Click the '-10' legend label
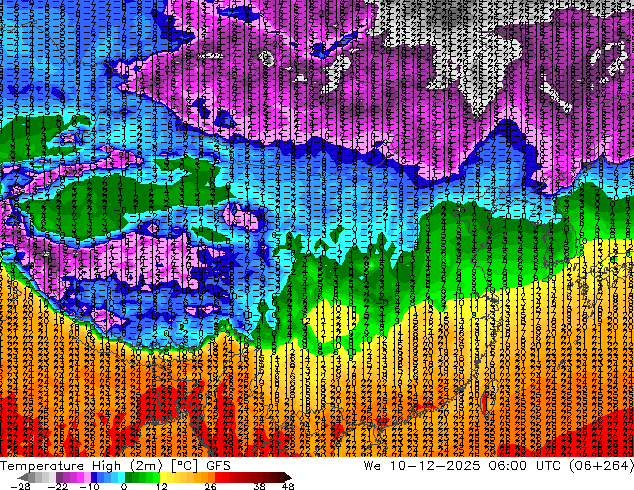The width and height of the screenshot is (634, 490). coord(89,486)
